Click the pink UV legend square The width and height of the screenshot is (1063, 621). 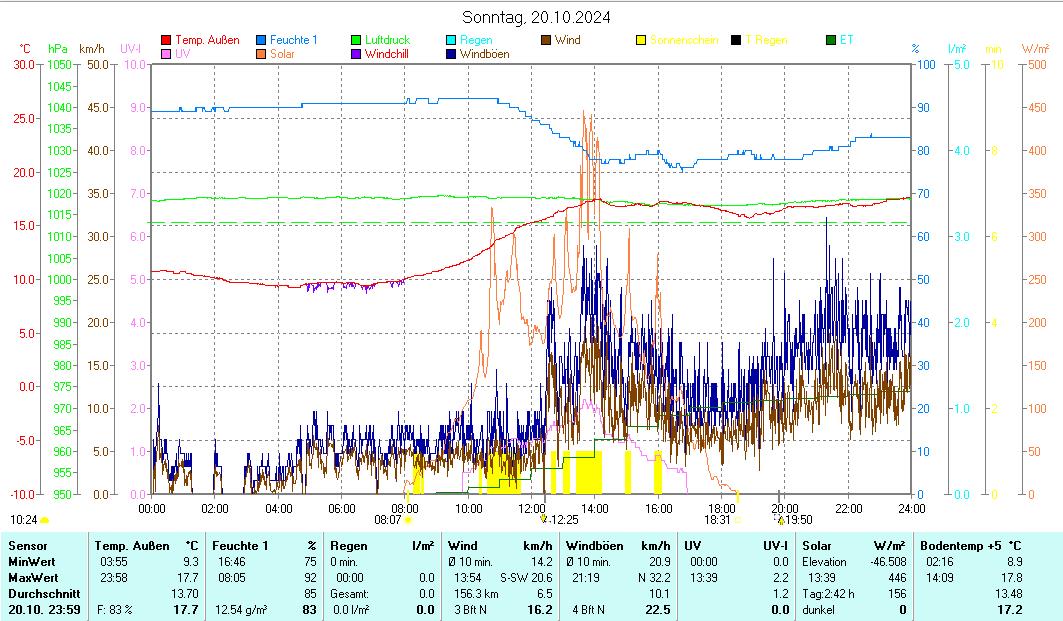point(166,54)
